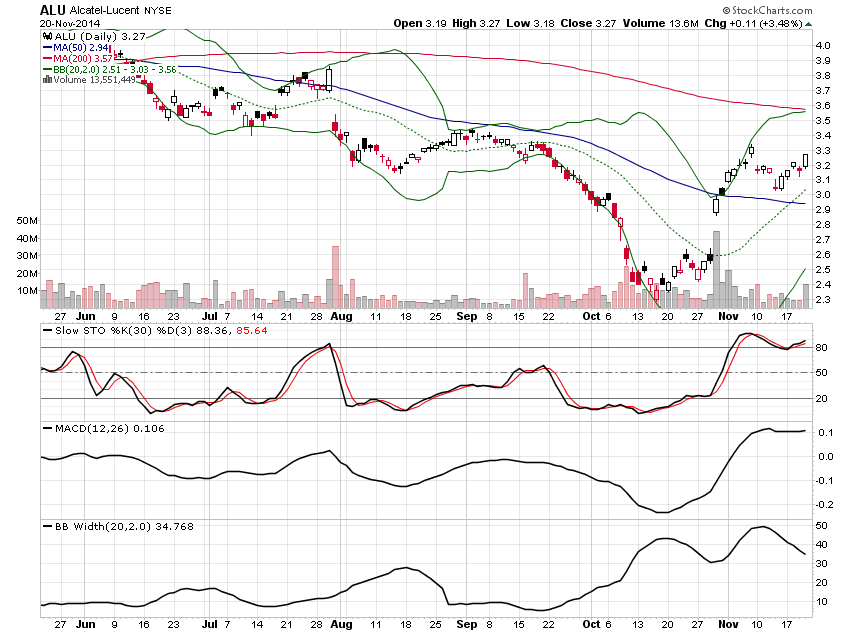Click the Aug label on the price chart date axis

(342, 316)
